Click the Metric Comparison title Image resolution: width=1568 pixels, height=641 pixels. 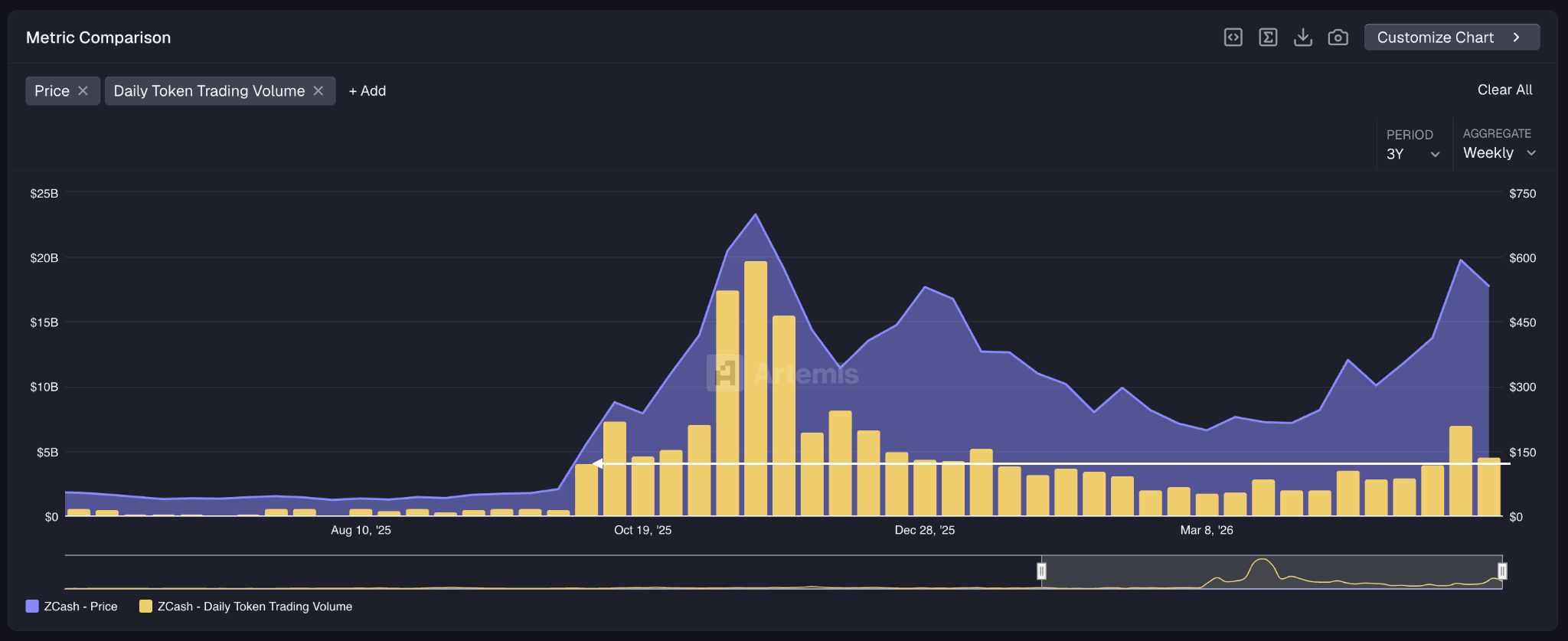(99, 38)
